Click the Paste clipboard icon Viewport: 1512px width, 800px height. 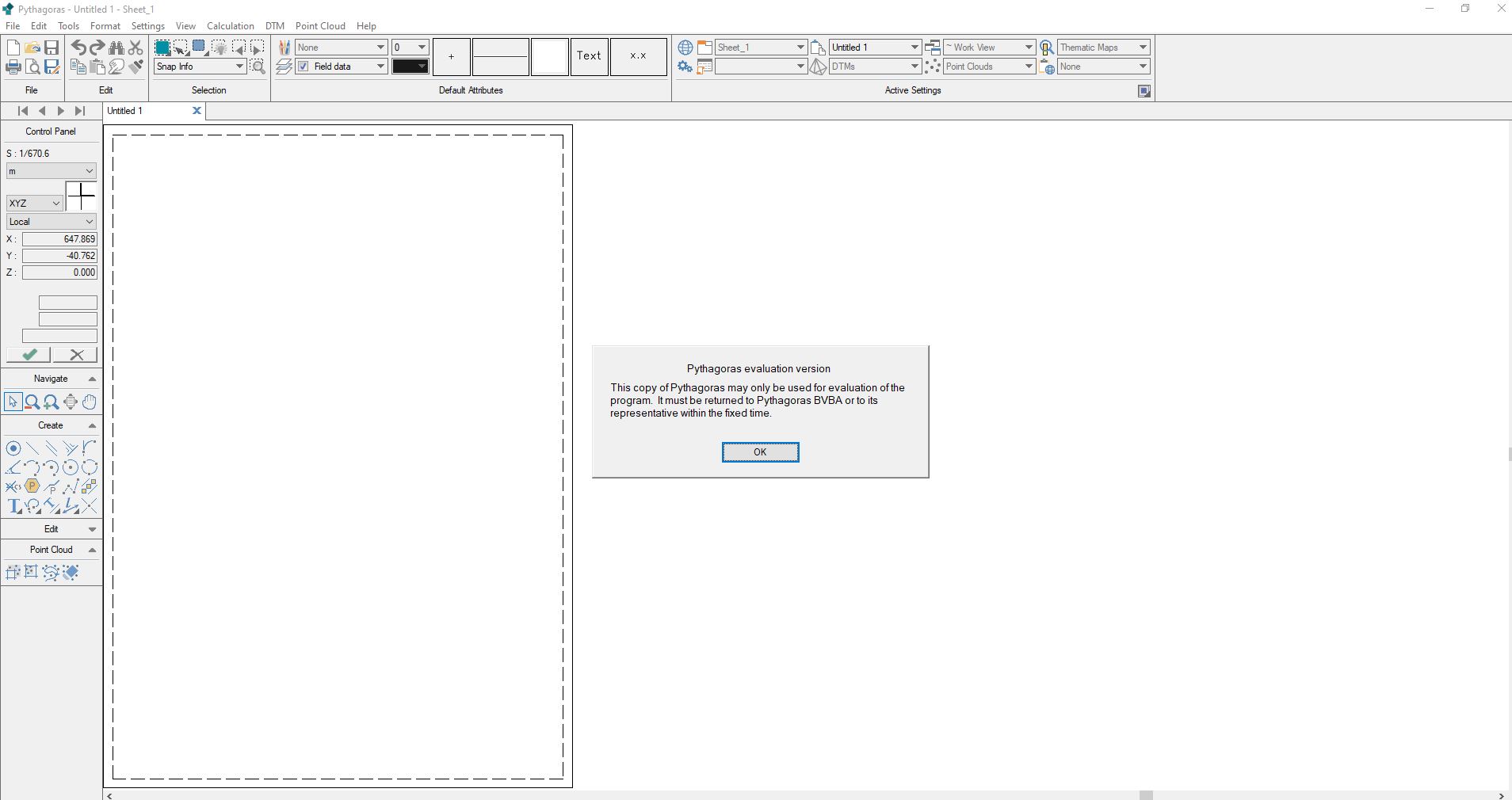97,67
